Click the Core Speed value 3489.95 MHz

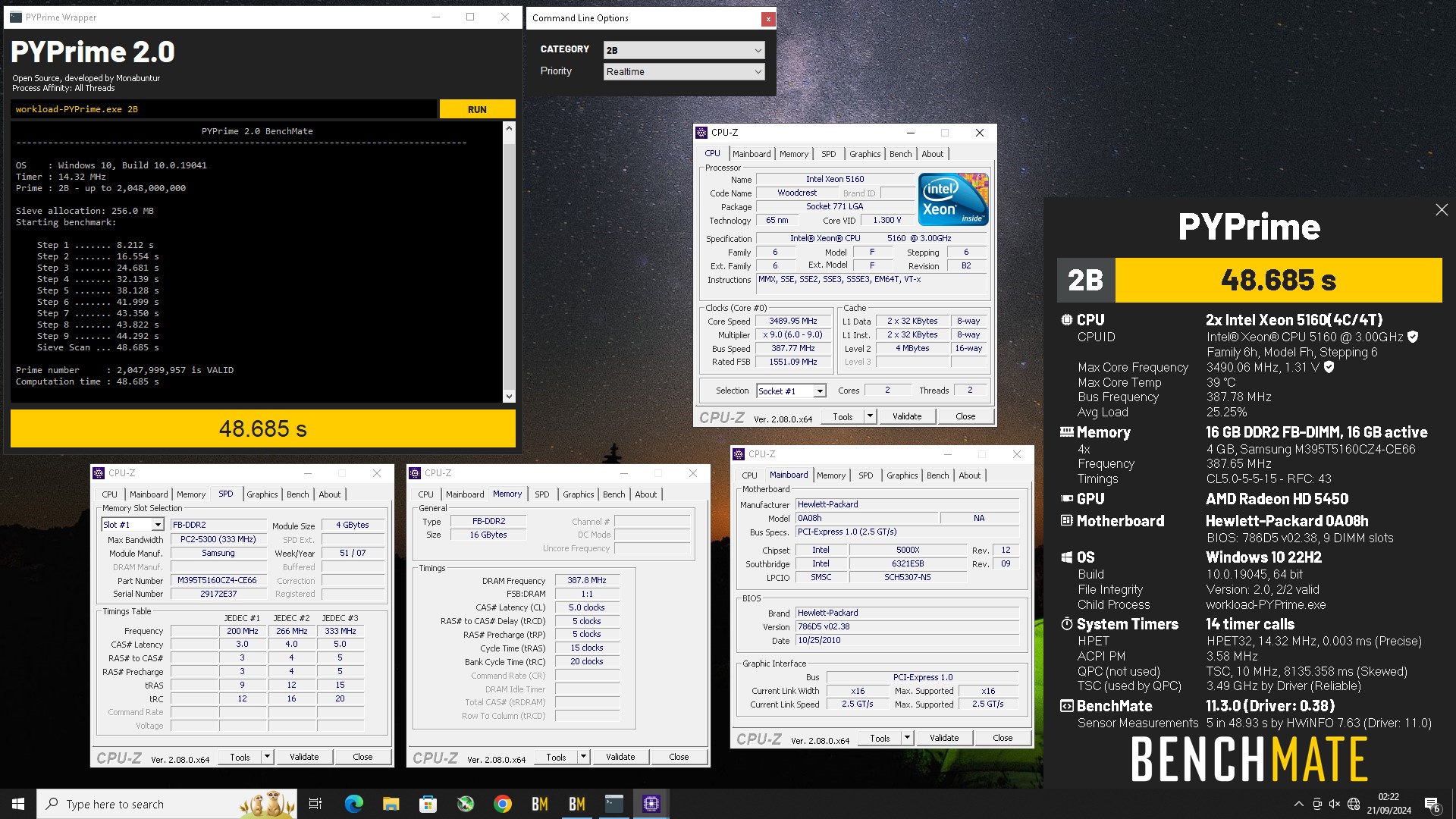tap(793, 322)
